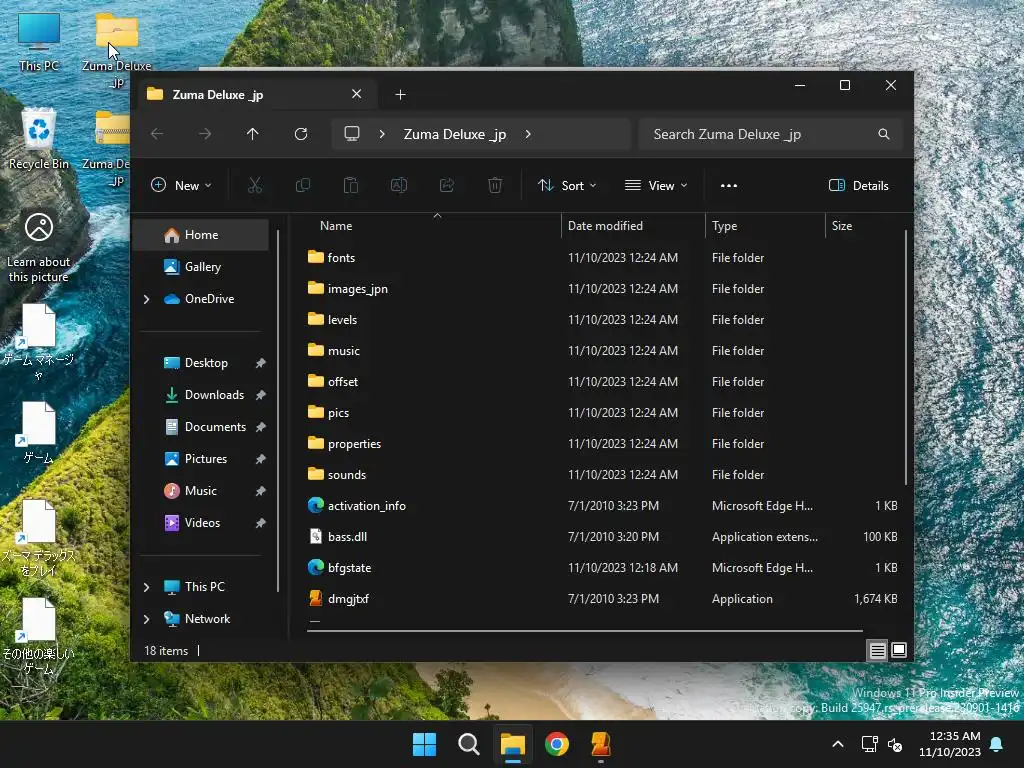
Task: Click the search magnifier in search box
Action: click(884, 134)
